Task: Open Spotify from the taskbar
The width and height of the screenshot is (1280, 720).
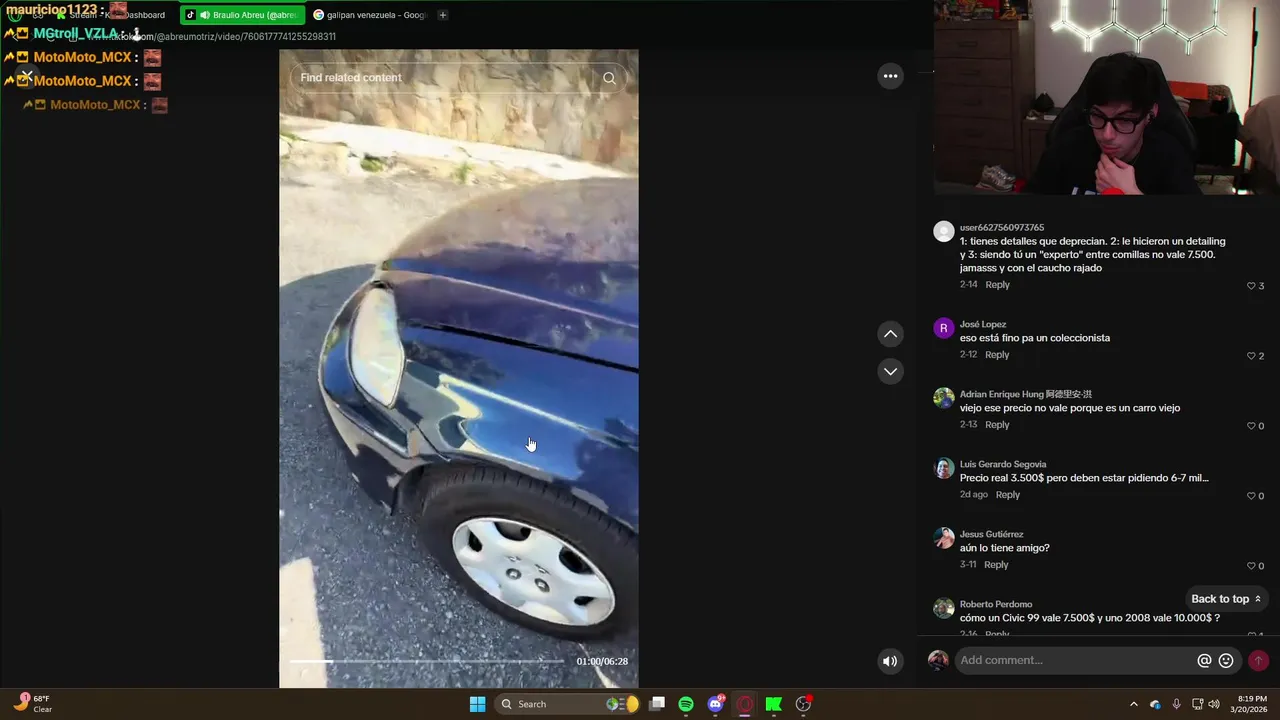Action: [x=686, y=704]
